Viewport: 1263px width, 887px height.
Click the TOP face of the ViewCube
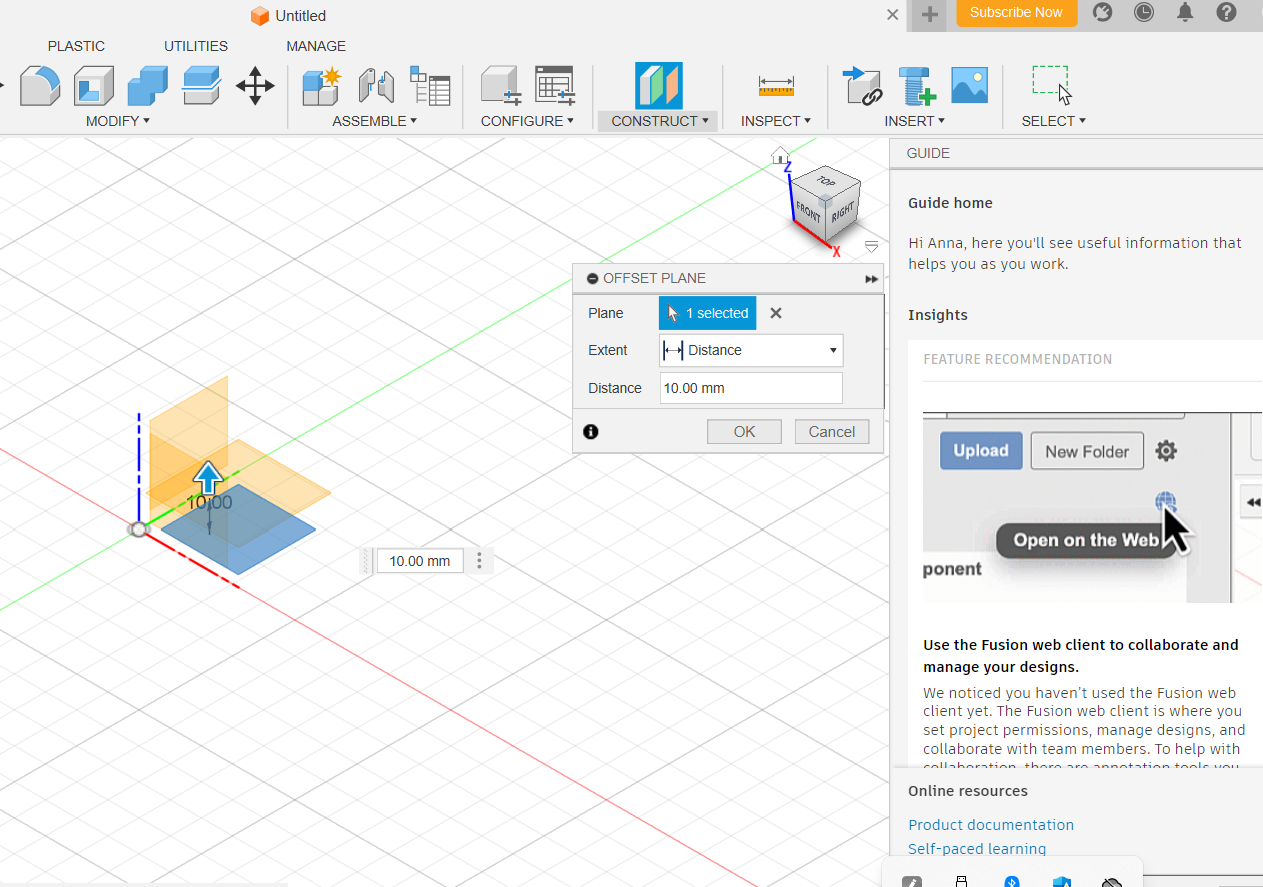click(826, 182)
